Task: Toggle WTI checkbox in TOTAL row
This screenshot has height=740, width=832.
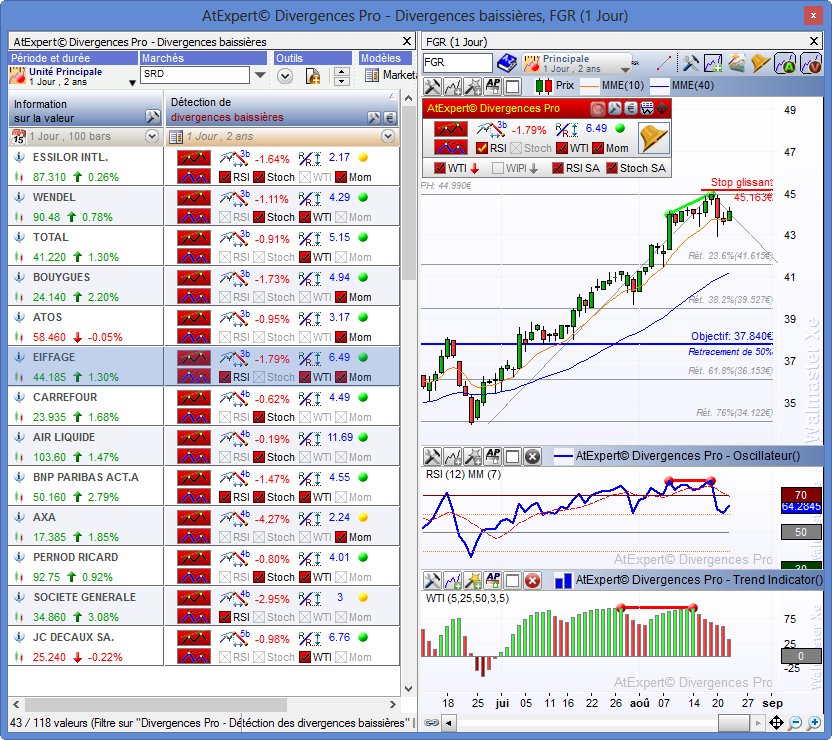Action: (x=305, y=257)
